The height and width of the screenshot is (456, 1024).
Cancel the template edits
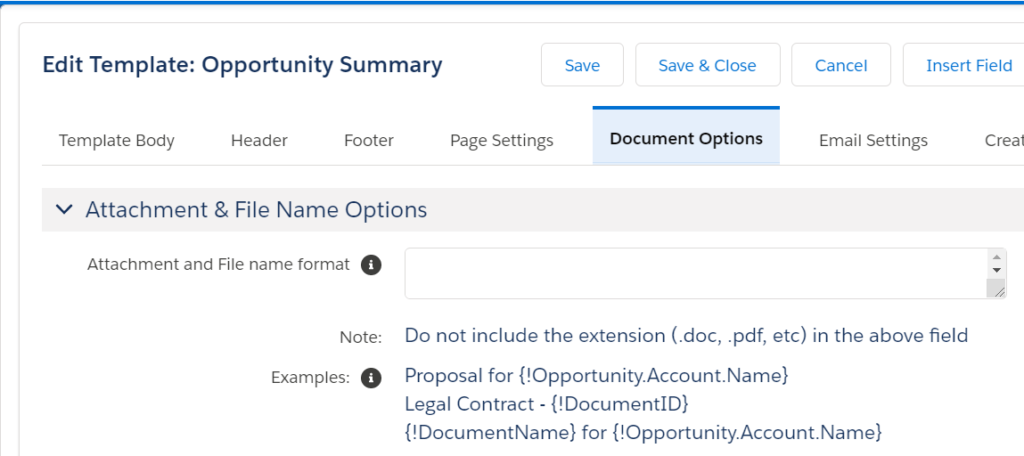841,65
